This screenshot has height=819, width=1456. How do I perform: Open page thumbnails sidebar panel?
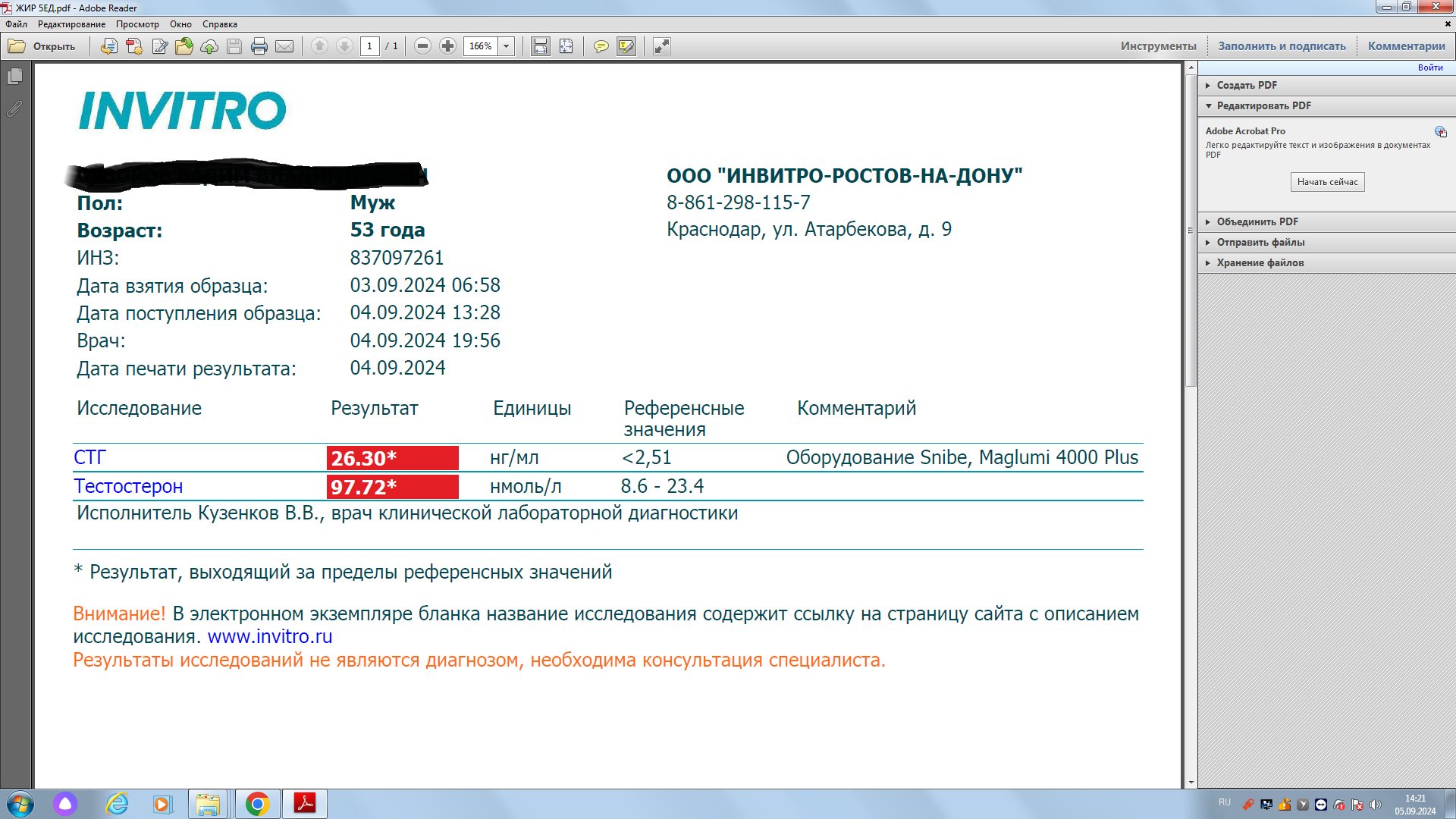point(14,77)
